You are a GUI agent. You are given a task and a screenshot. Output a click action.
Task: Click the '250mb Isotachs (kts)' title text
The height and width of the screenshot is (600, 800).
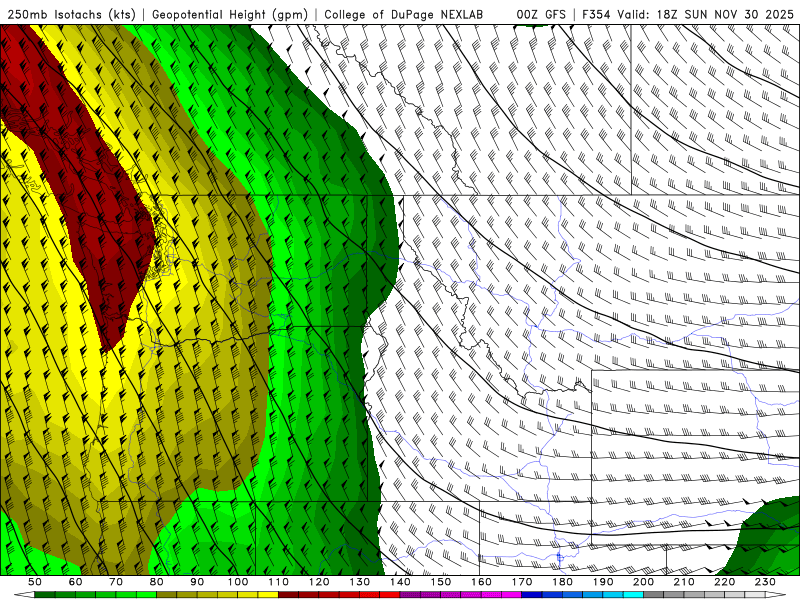tap(71, 14)
